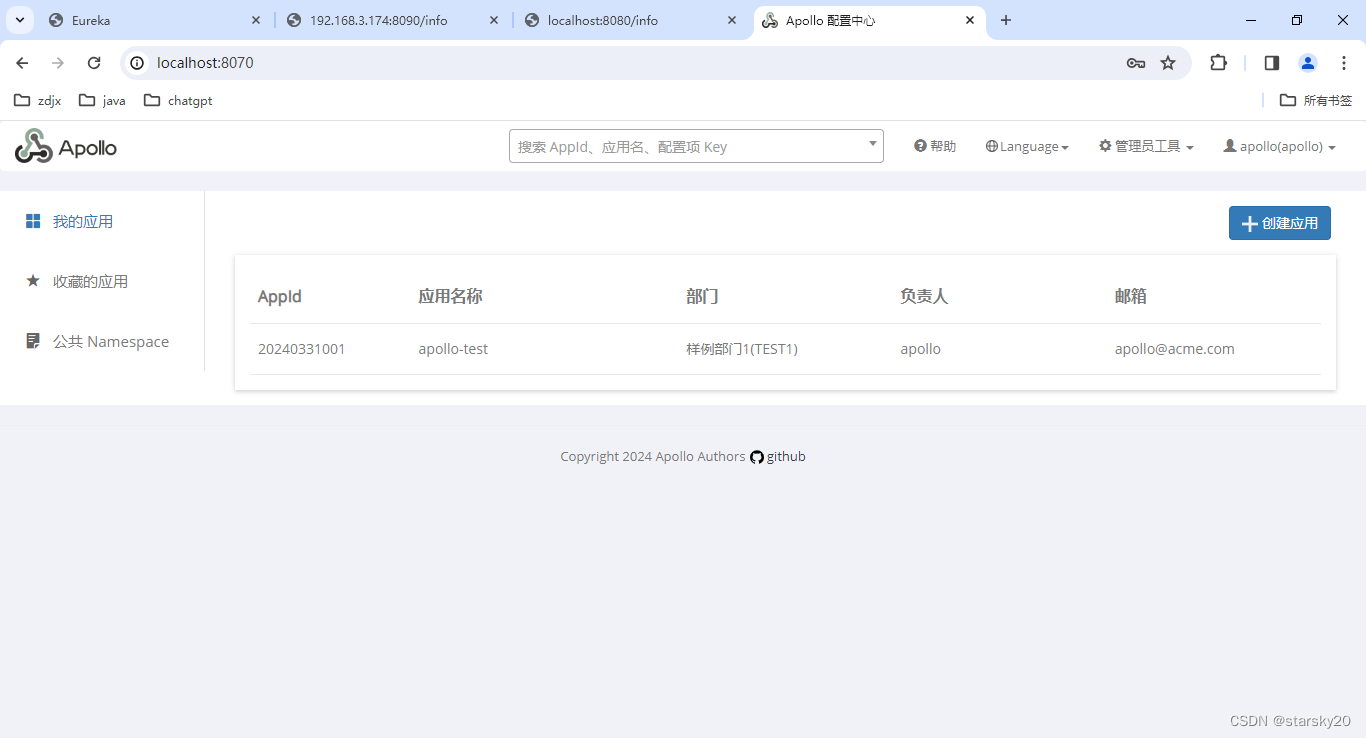Open the apollo(apollo) user account dropdown
1366x738 pixels.
1279,145
